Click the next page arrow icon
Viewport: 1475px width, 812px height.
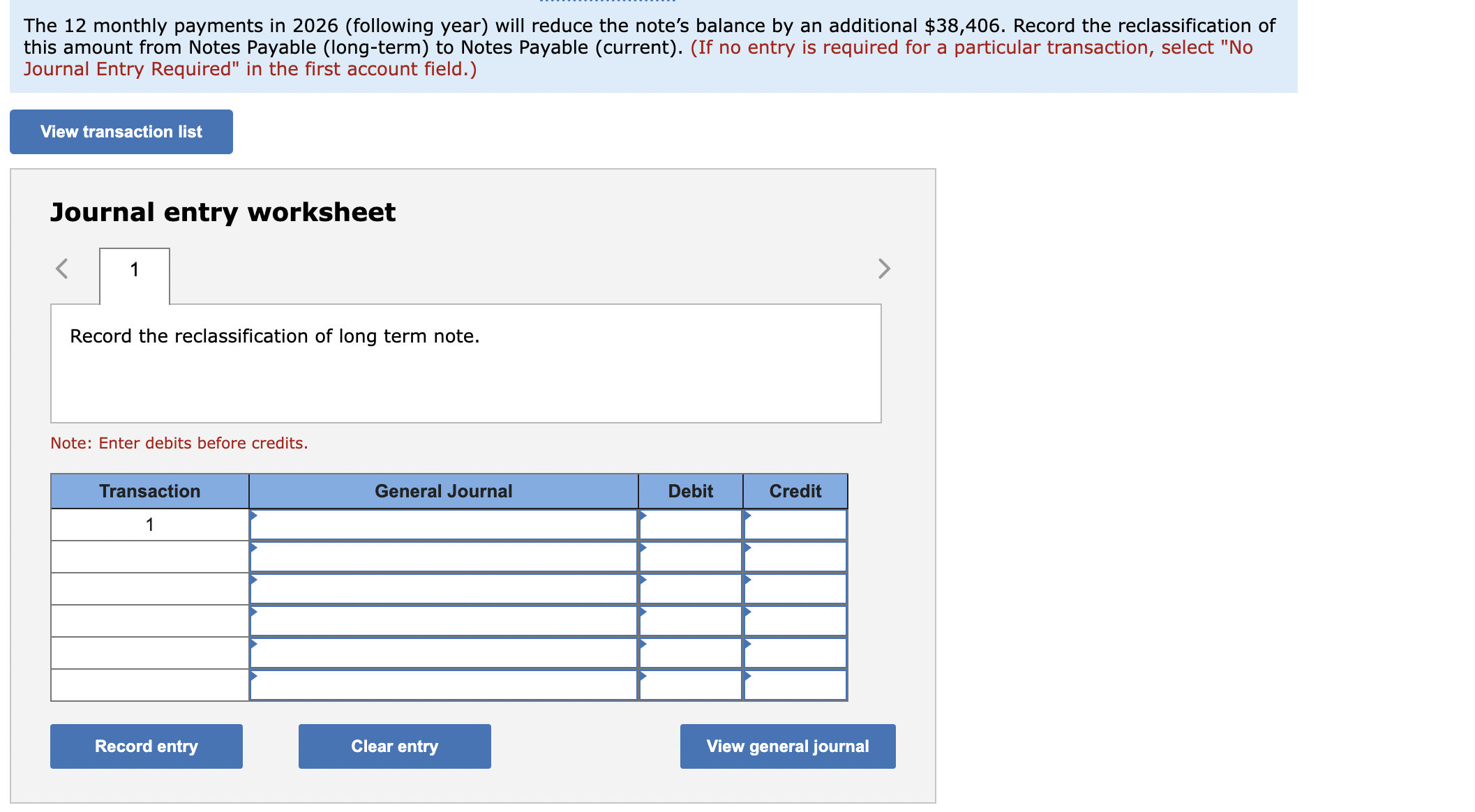point(883,268)
